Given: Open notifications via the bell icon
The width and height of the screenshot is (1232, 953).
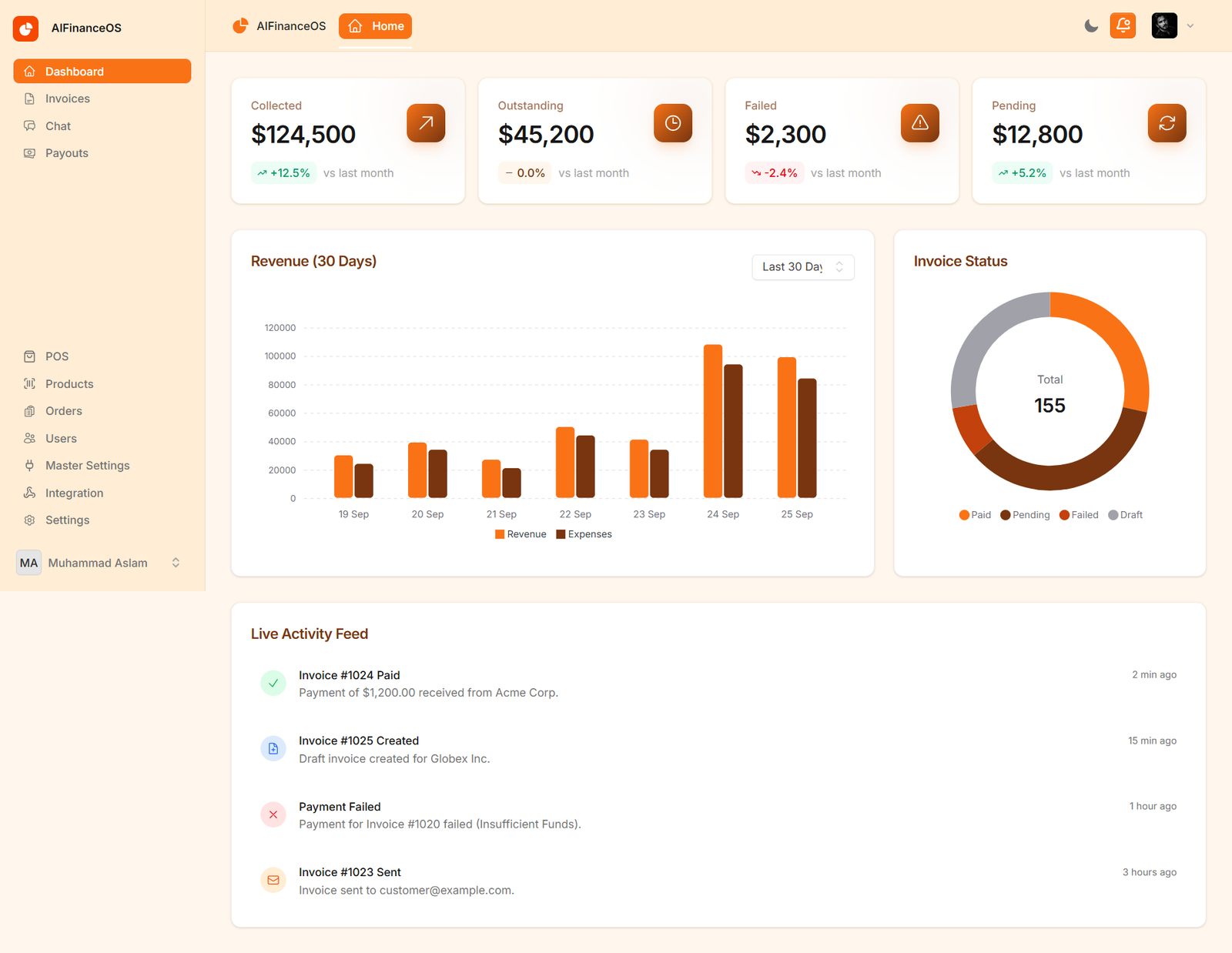Looking at the screenshot, I should click(1123, 25).
